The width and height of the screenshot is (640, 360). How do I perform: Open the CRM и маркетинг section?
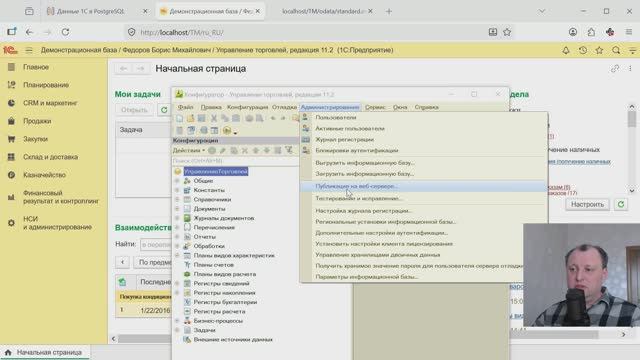(50, 103)
